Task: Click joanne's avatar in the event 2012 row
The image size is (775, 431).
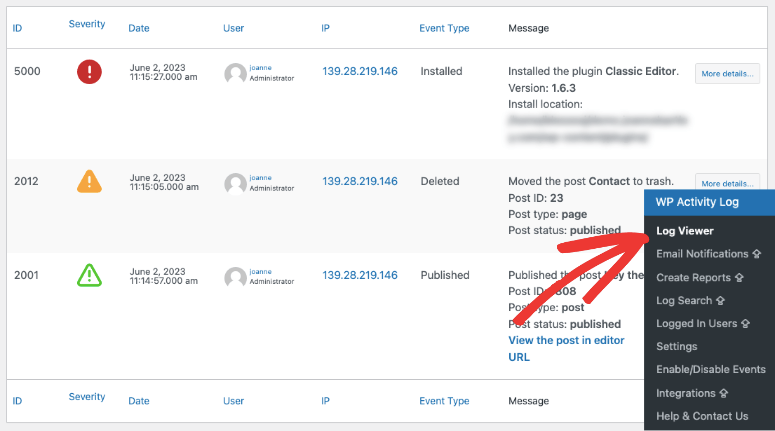Action: (x=235, y=183)
